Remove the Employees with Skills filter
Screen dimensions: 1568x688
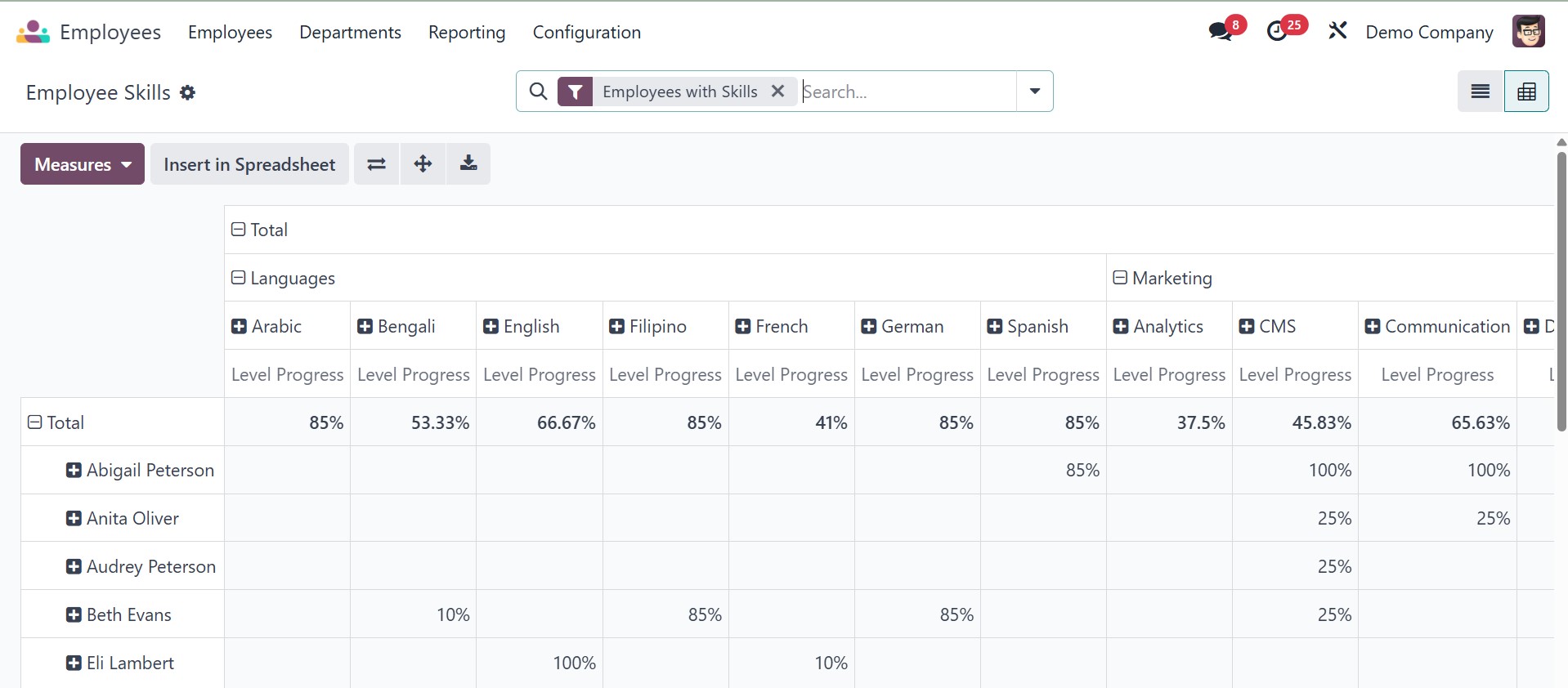pyautogui.click(x=778, y=92)
